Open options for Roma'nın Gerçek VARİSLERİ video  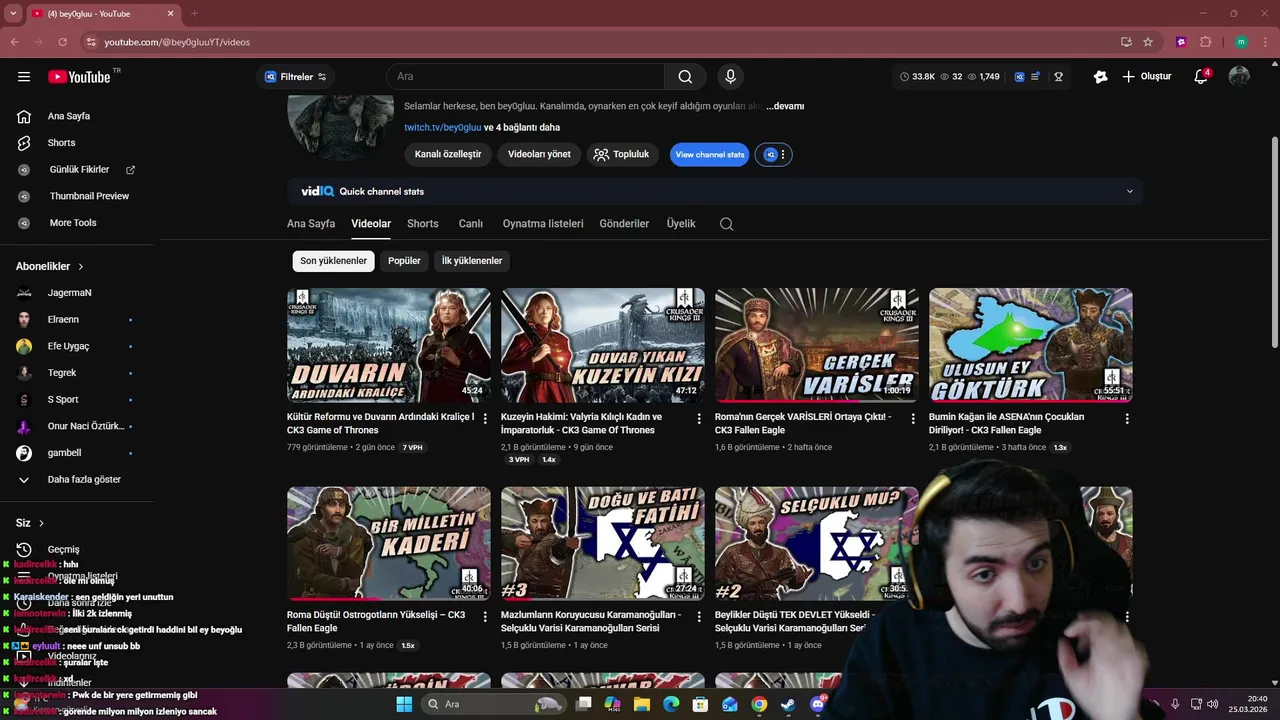[913, 419]
